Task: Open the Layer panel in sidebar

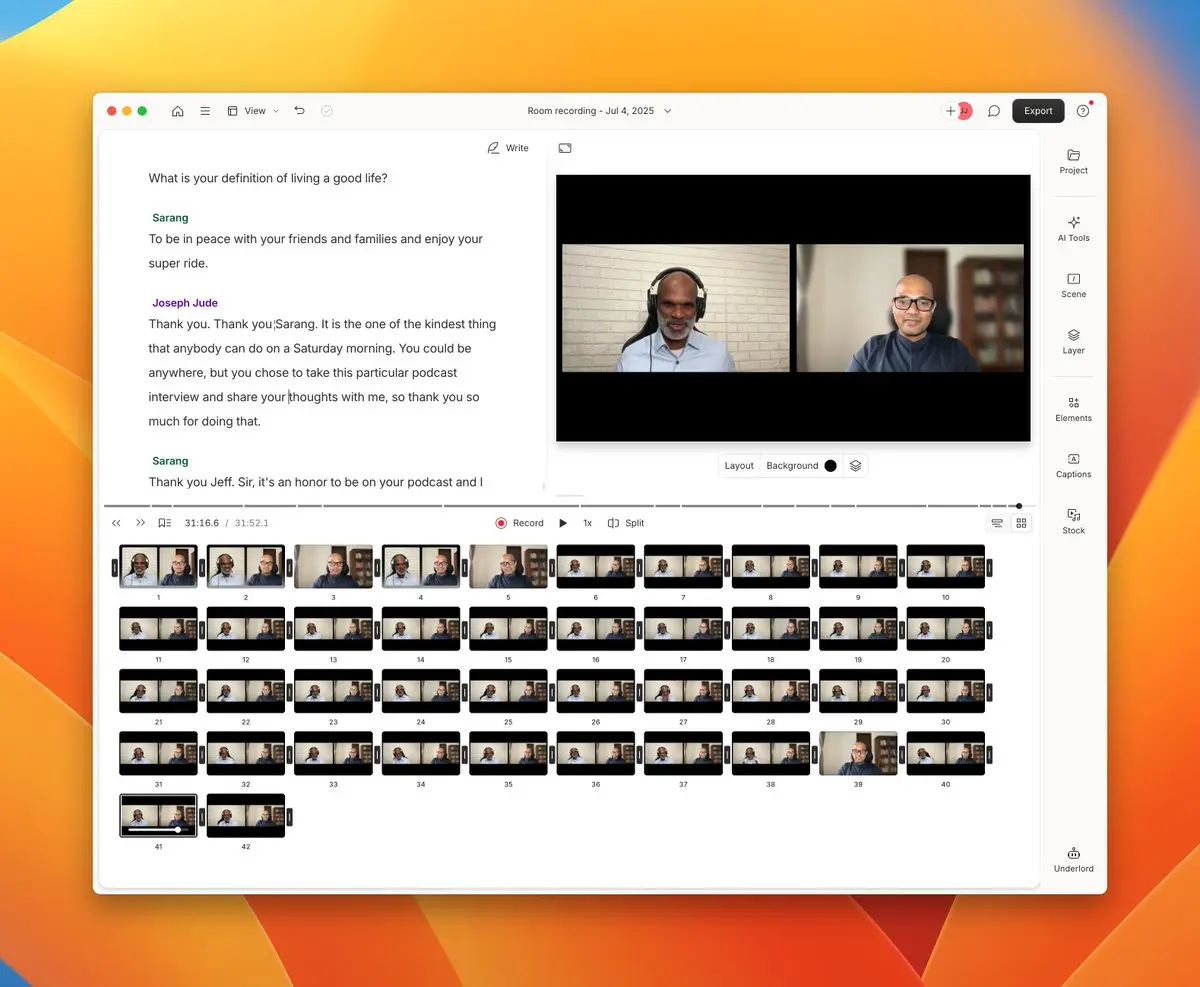Action: pyautogui.click(x=1073, y=341)
